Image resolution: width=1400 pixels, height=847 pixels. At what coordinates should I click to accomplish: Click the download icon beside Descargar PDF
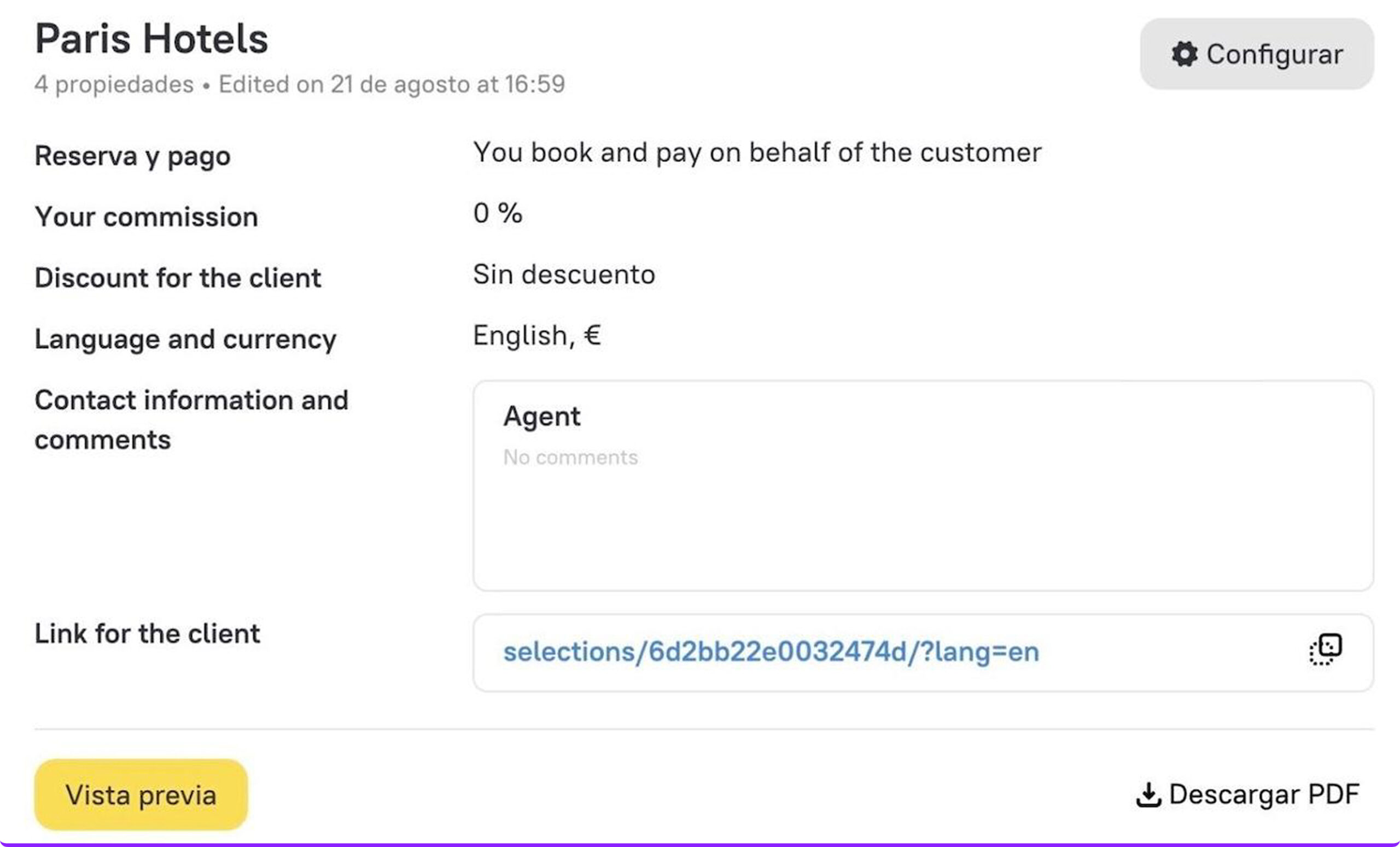[x=1148, y=794]
